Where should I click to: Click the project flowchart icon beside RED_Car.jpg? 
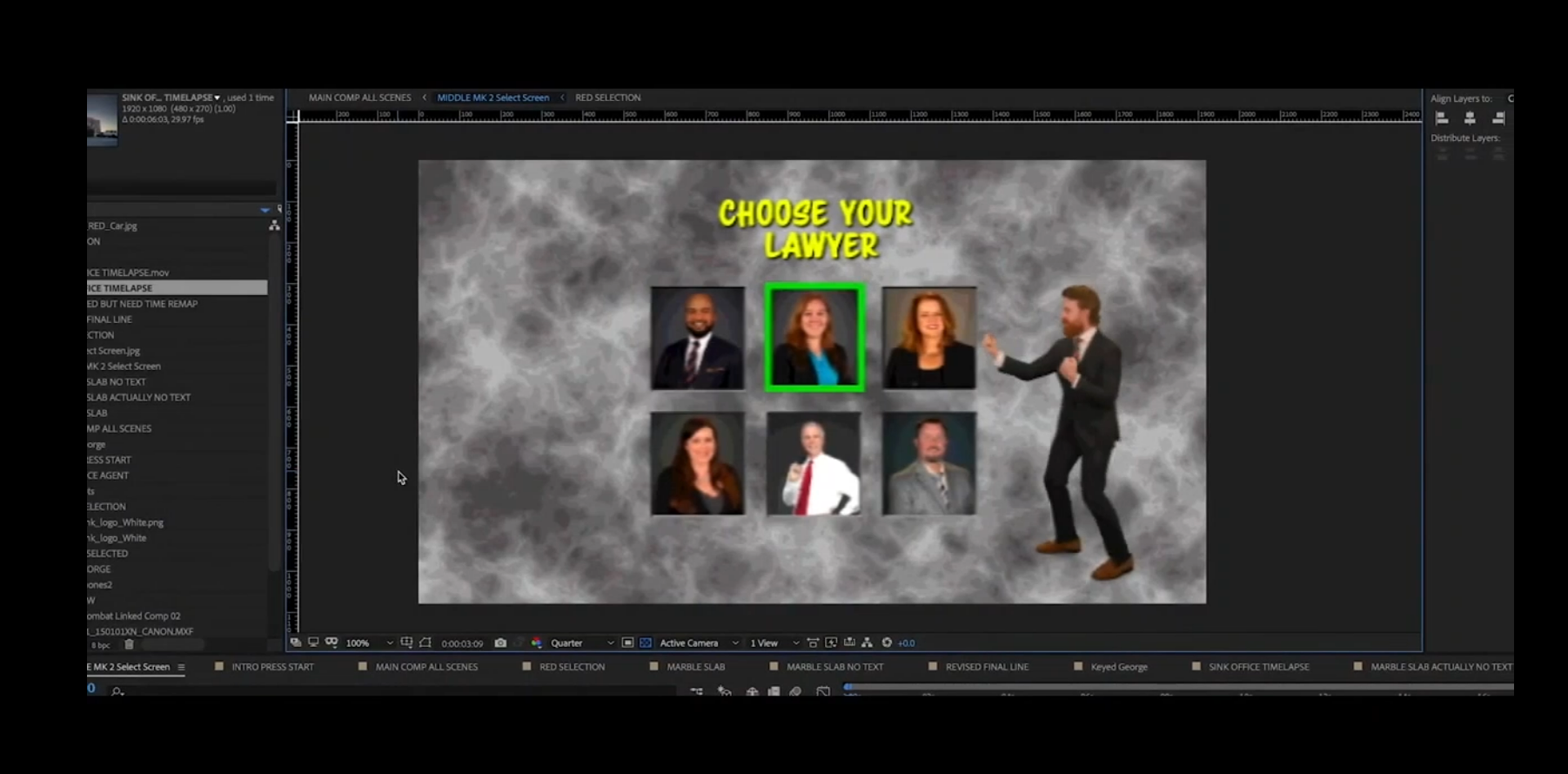pos(274,225)
